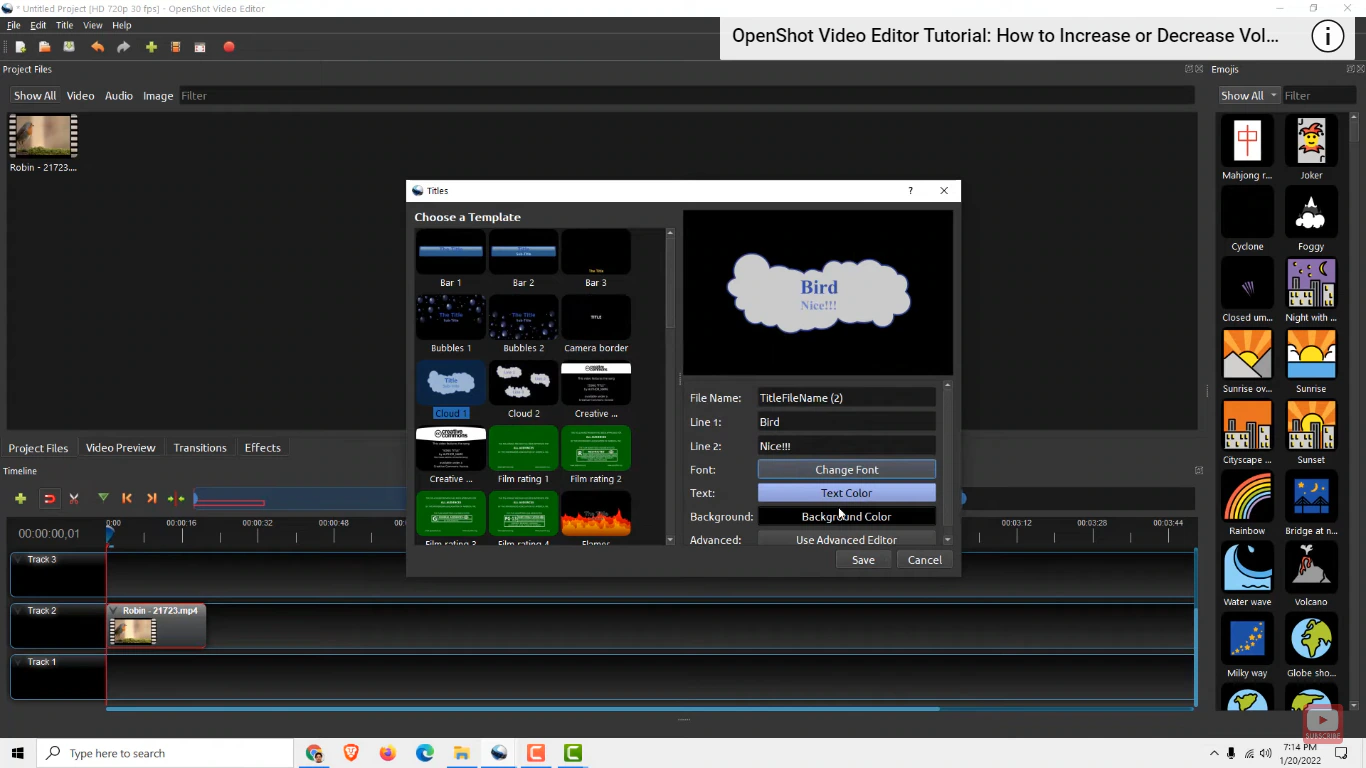Center the timeline on the playhead icon
The width and height of the screenshot is (1366, 768).
(x=176, y=498)
